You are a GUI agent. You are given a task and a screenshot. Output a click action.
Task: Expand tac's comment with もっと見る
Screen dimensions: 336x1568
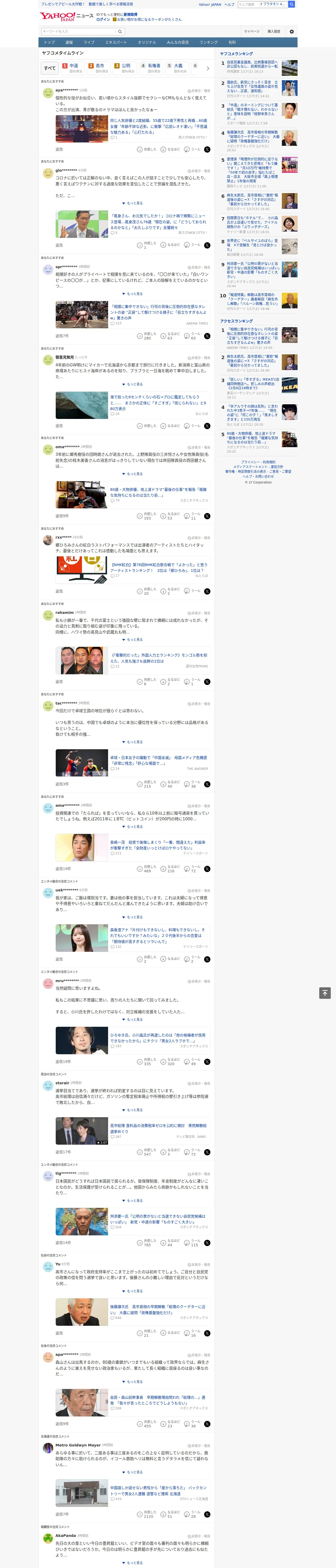[132, 742]
